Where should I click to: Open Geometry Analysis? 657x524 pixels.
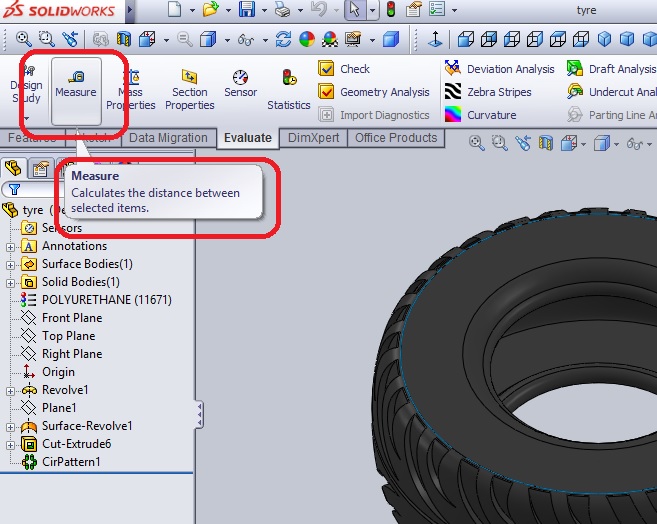pos(374,92)
